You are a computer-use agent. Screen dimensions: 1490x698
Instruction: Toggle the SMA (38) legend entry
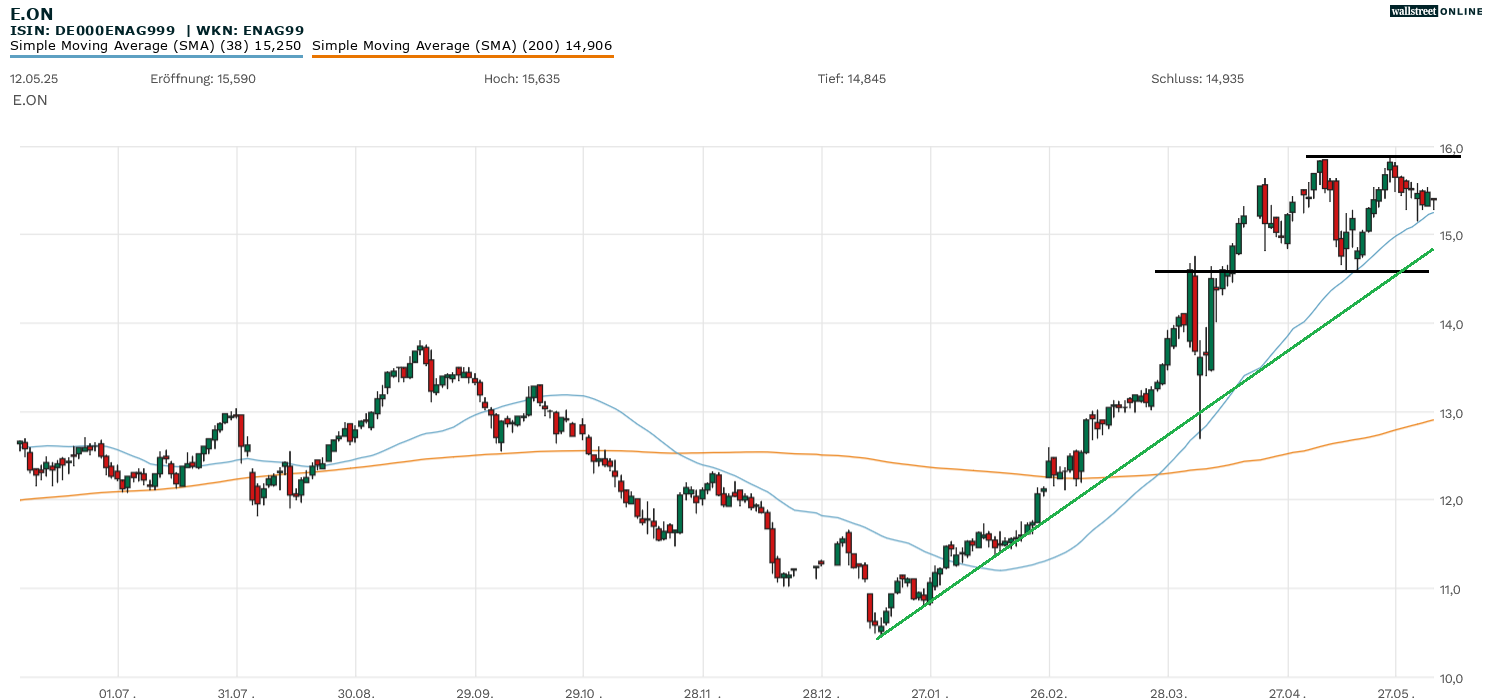point(155,45)
